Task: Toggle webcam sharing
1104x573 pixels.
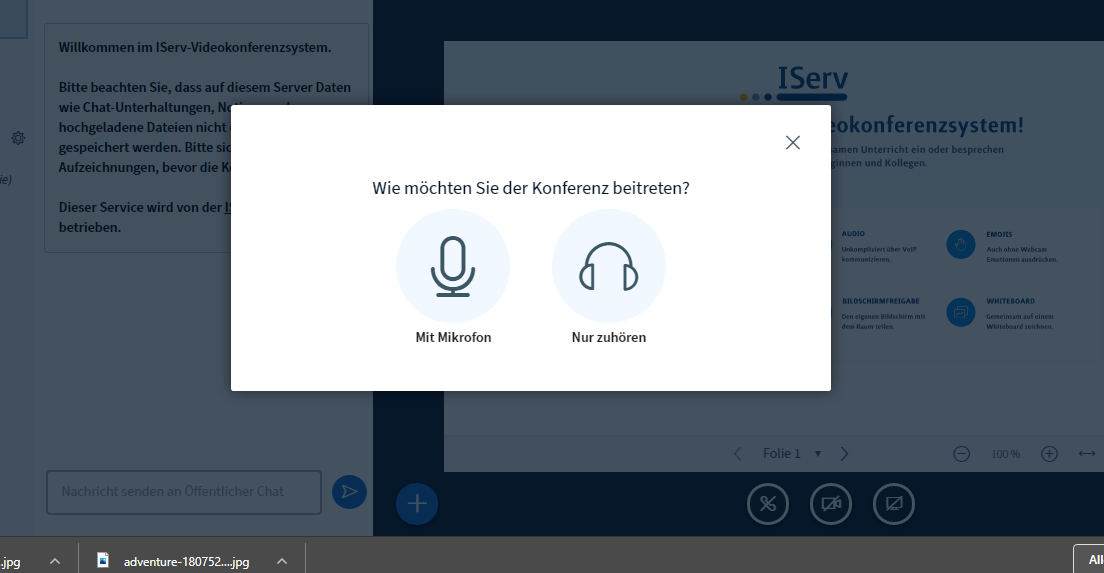Action: click(x=830, y=504)
